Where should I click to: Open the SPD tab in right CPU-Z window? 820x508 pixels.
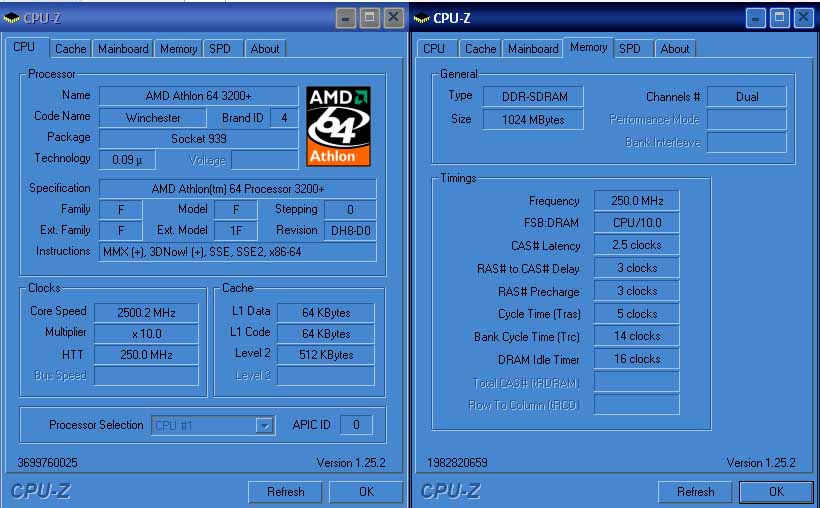(630, 49)
